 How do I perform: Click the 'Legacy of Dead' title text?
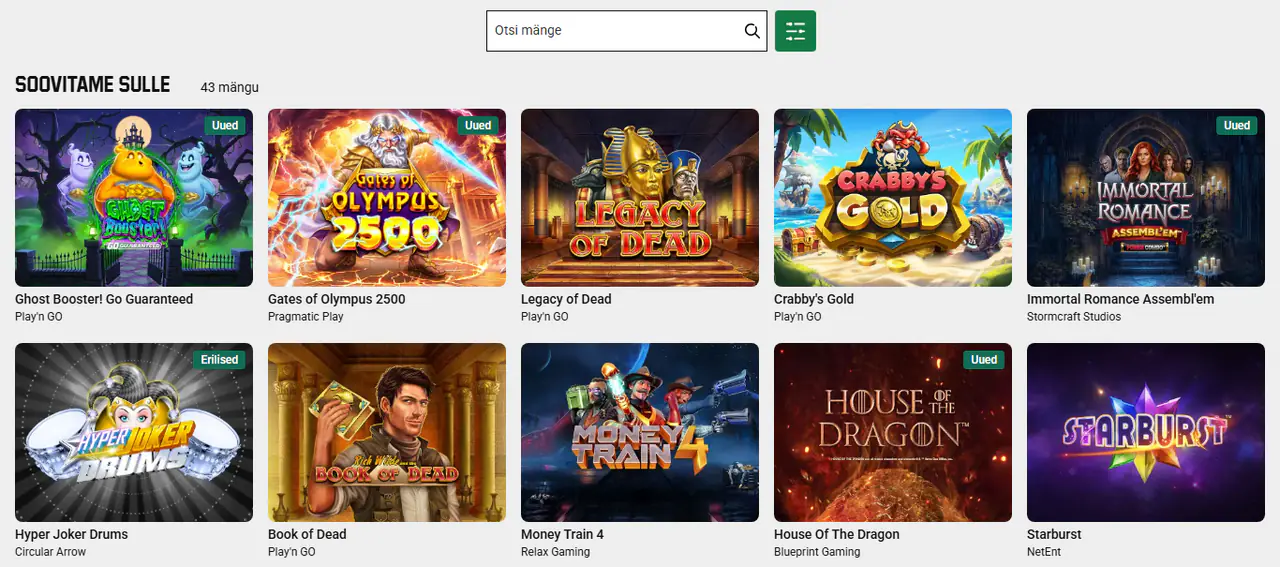coord(566,299)
